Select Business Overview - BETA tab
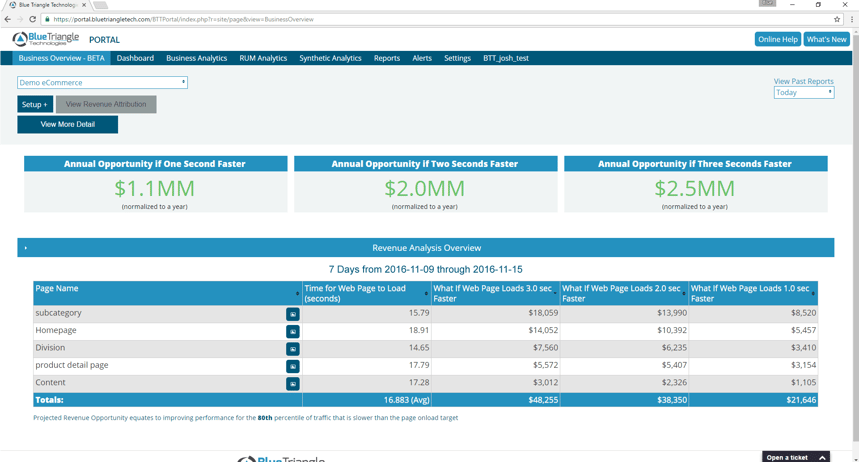The height and width of the screenshot is (462, 859). [x=61, y=58]
